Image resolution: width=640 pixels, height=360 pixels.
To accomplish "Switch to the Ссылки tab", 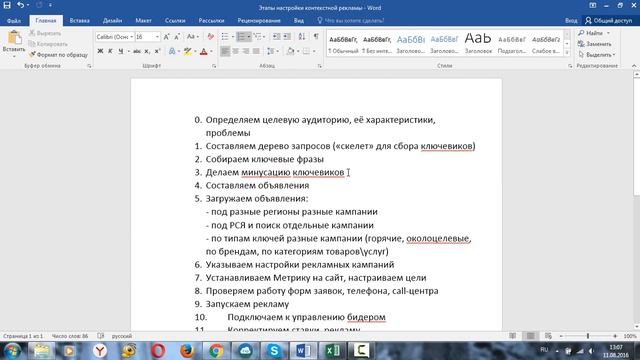I will click(x=175, y=20).
